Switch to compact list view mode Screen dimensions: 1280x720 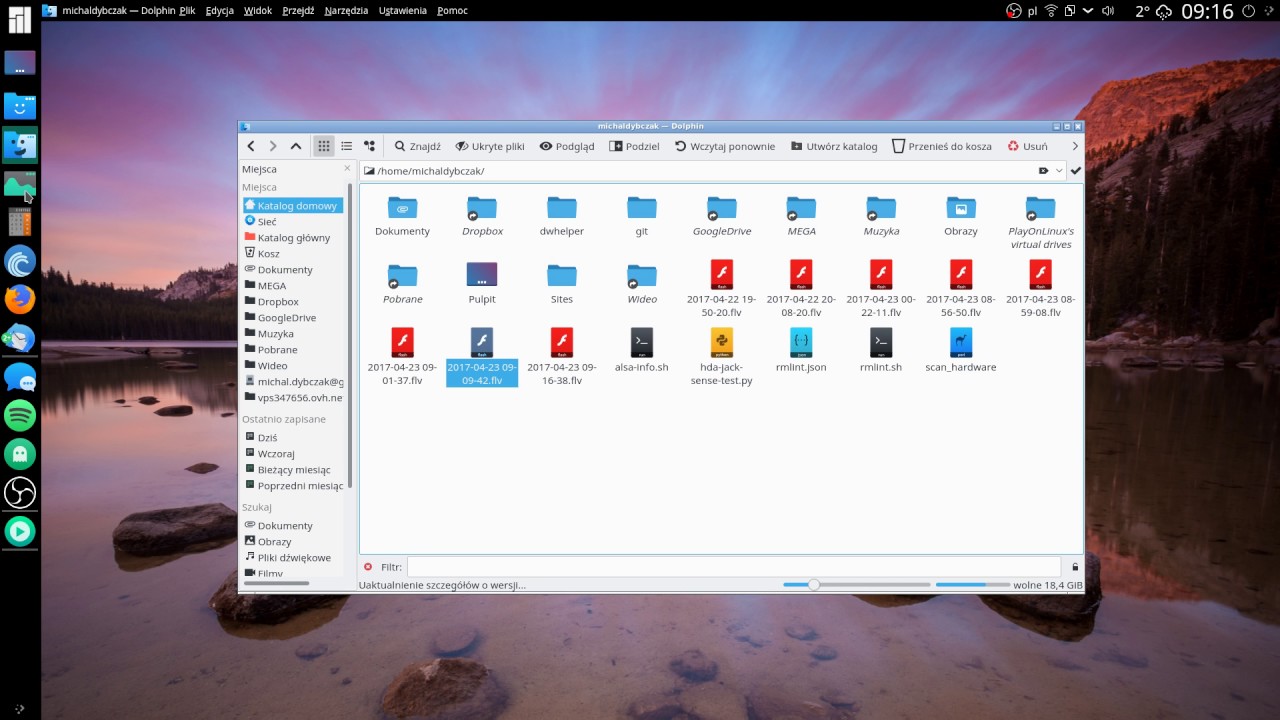(x=346, y=146)
